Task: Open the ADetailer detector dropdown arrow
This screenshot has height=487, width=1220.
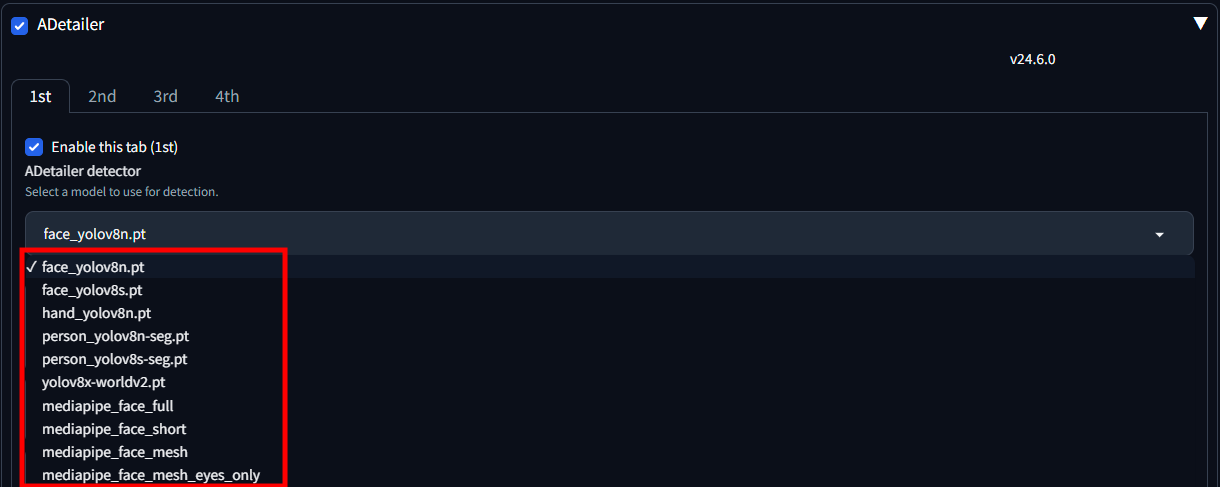Action: (1159, 234)
